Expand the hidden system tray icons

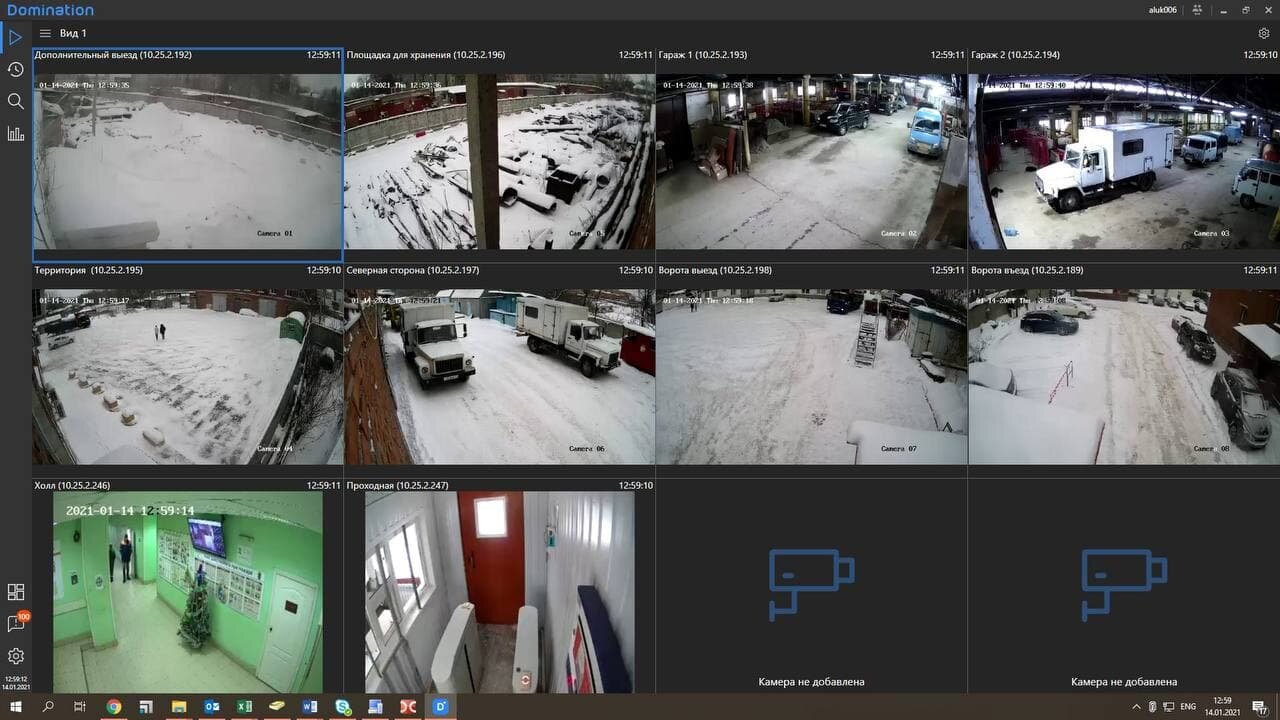[x=1136, y=707]
